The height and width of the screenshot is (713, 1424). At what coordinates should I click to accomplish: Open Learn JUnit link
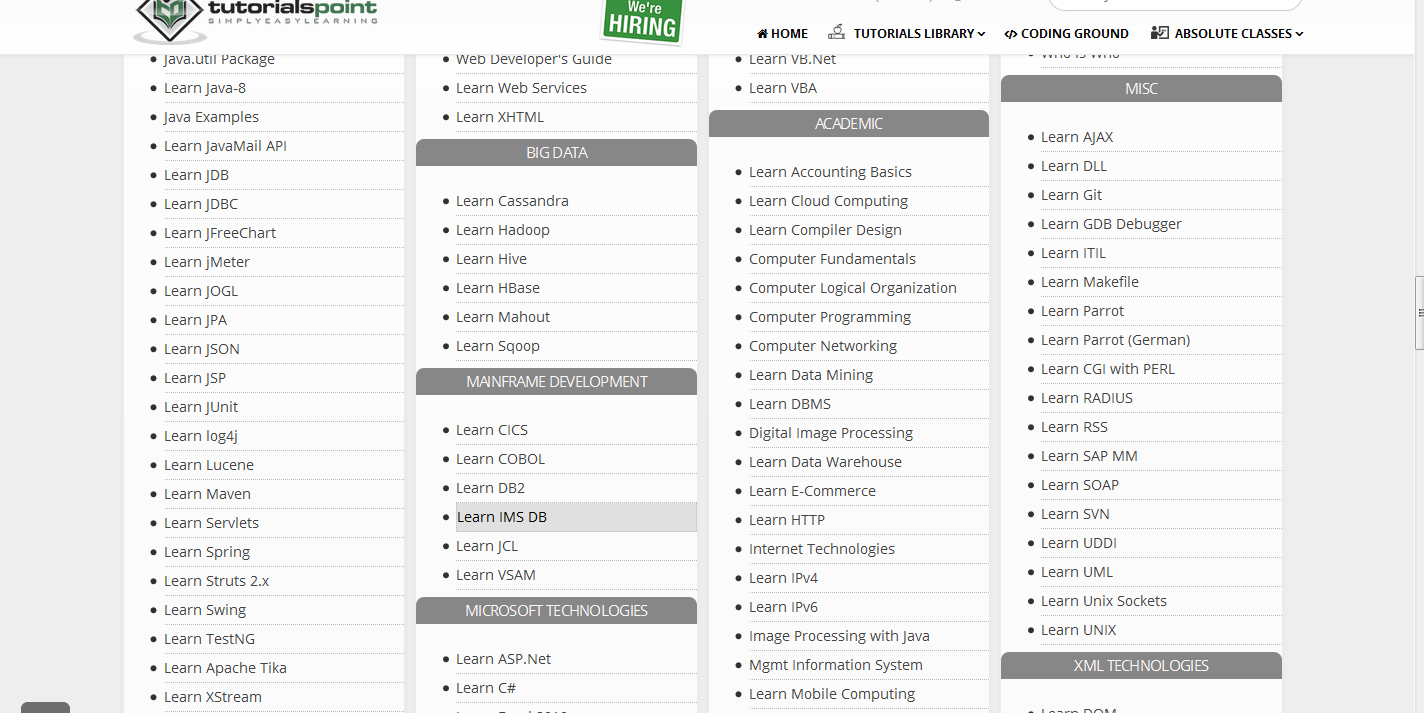click(201, 407)
